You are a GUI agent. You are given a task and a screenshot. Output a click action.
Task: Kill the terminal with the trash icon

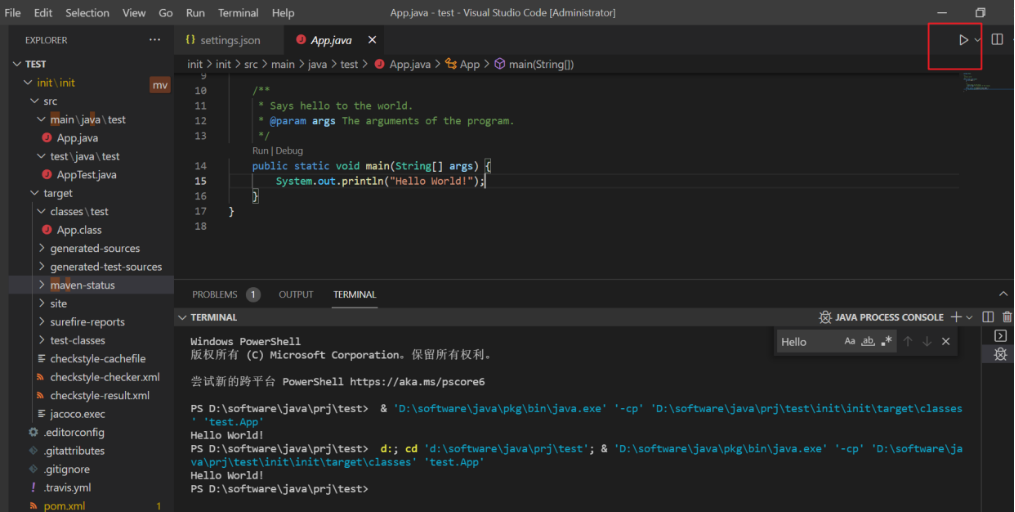pos(1007,317)
